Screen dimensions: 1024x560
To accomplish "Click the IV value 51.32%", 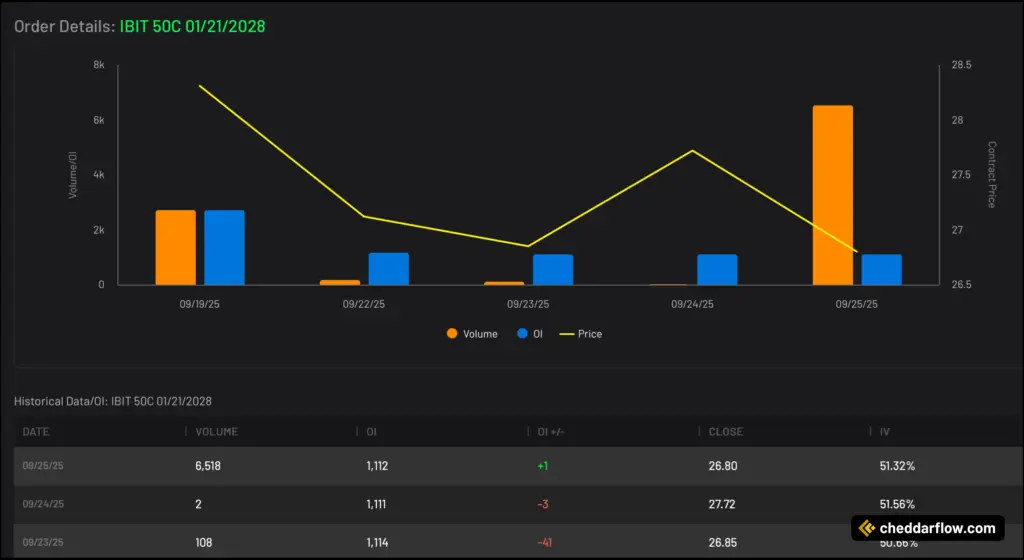I will point(897,466).
